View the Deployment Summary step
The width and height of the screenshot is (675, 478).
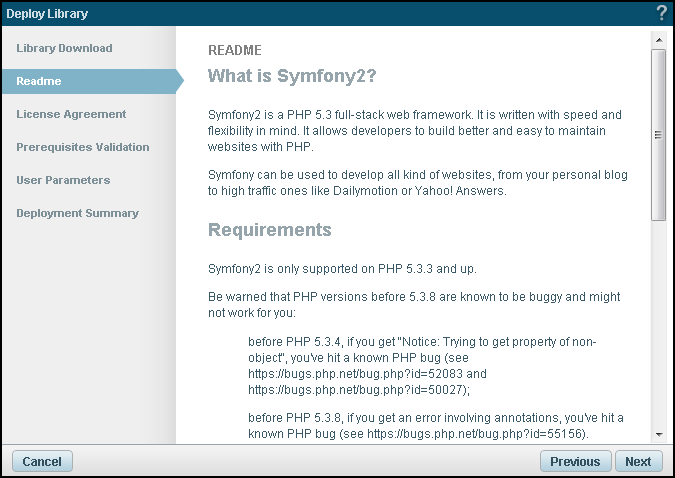[x=77, y=213]
